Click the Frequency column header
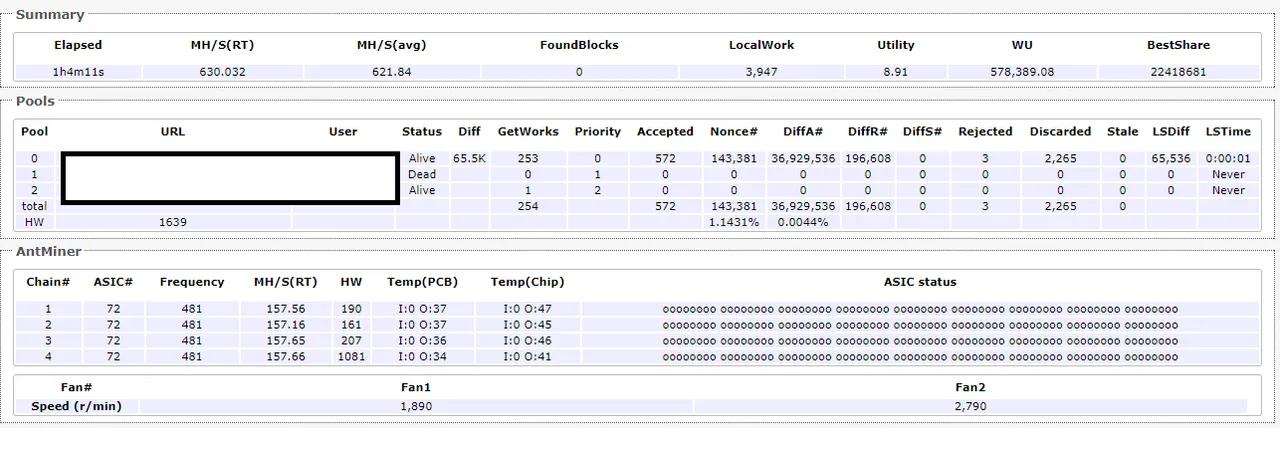1280x458 pixels. (192, 282)
